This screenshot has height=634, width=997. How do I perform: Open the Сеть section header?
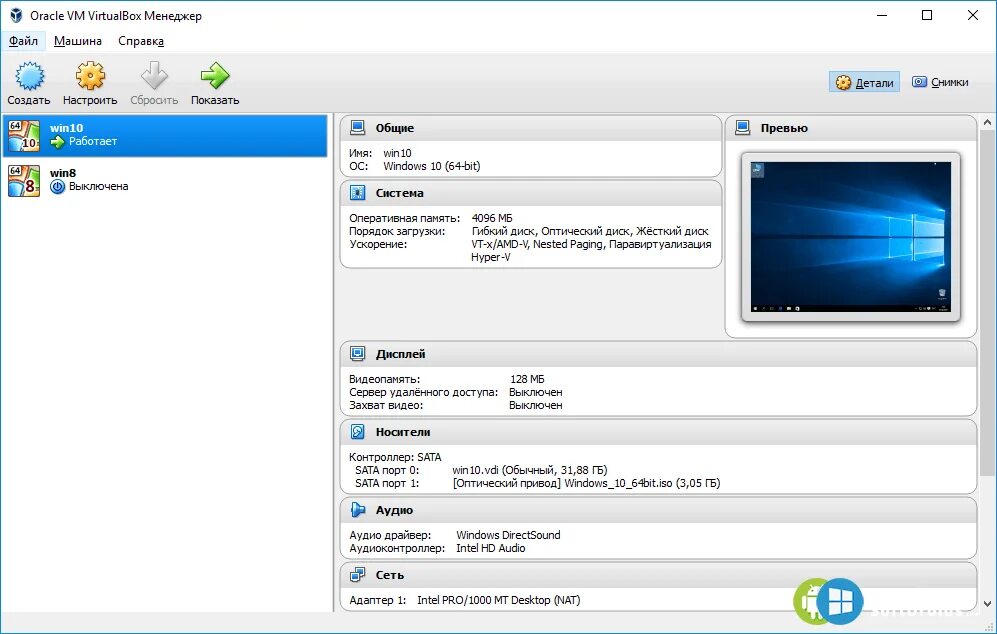coord(659,575)
